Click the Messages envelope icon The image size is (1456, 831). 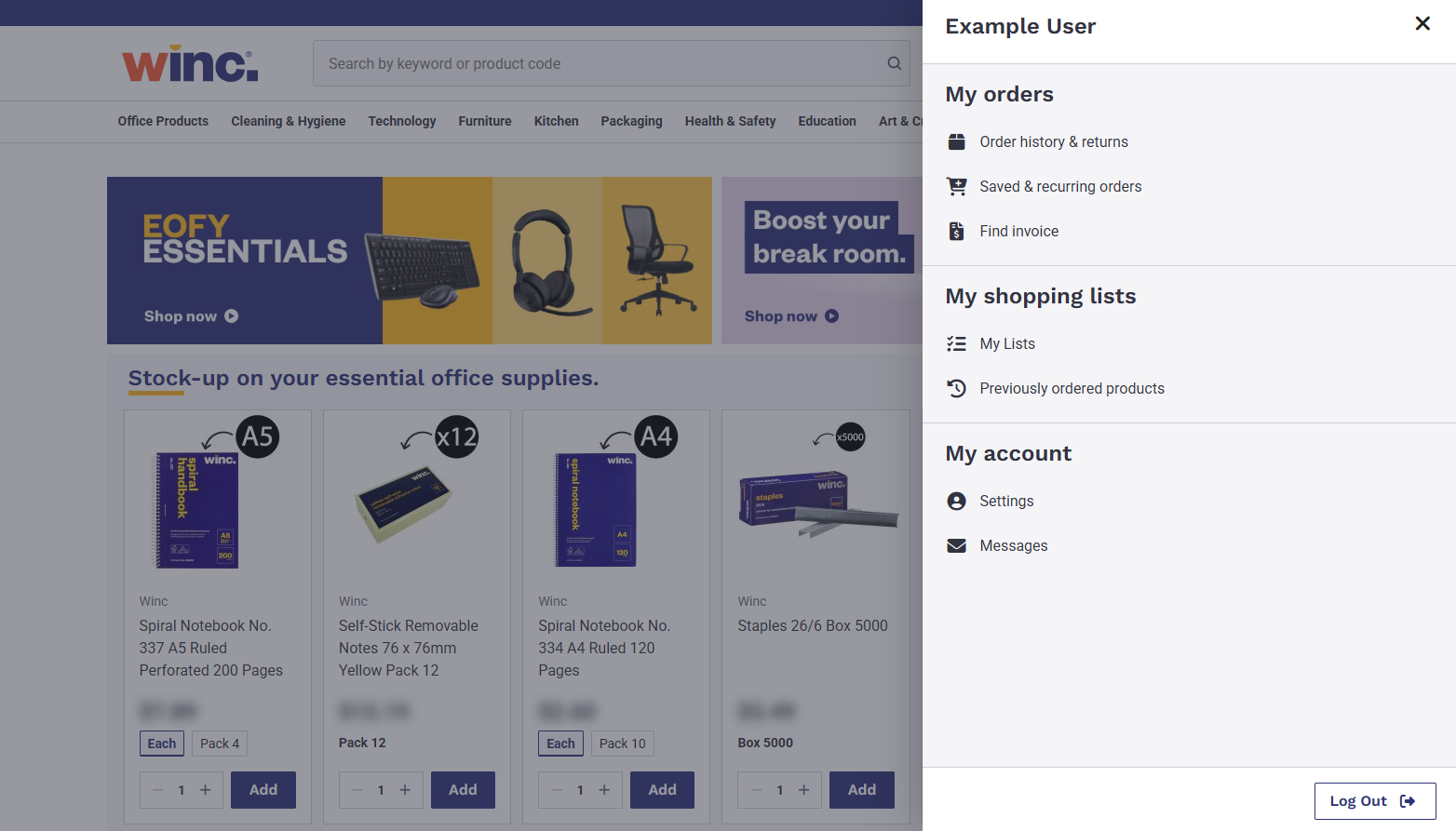coord(956,545)
